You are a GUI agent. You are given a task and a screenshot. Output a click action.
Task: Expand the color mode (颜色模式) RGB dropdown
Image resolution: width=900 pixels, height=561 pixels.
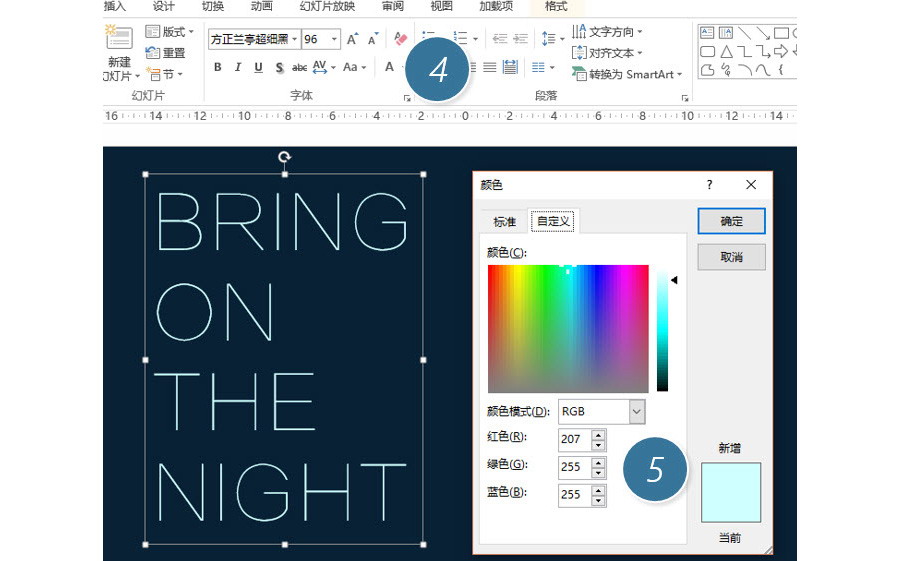[637, 411]
